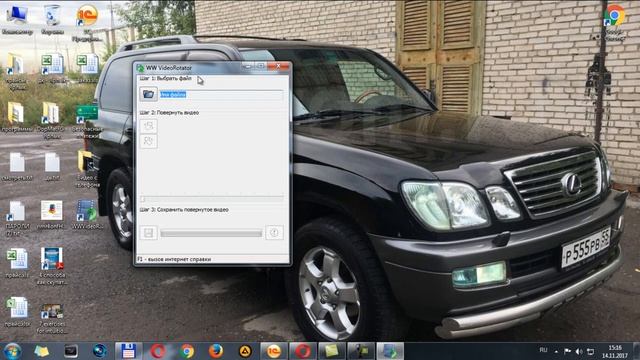Open the floppy-disk app on the taskbar
Image resolution: width=640 pixels, height=360 pixels.
click(x=128, y=351)
